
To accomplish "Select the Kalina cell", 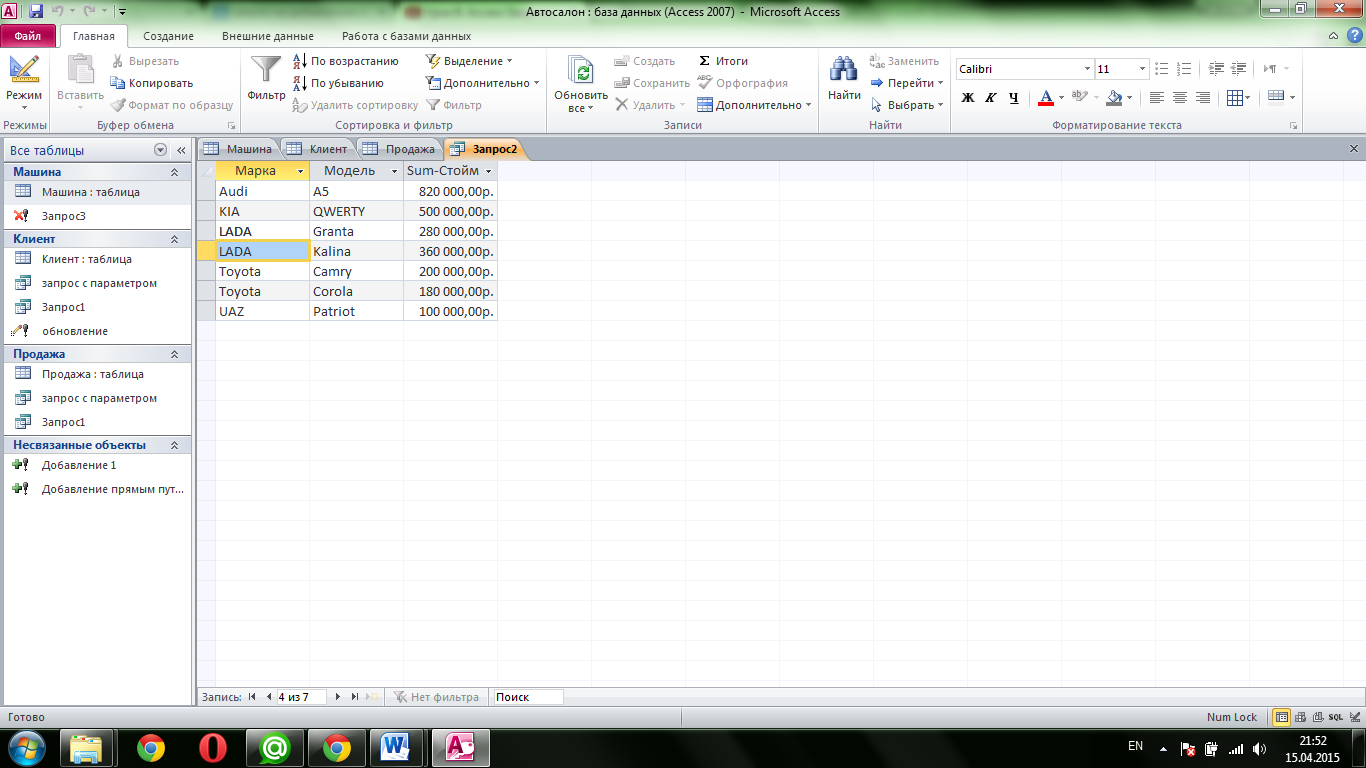I will click(356, 251).
